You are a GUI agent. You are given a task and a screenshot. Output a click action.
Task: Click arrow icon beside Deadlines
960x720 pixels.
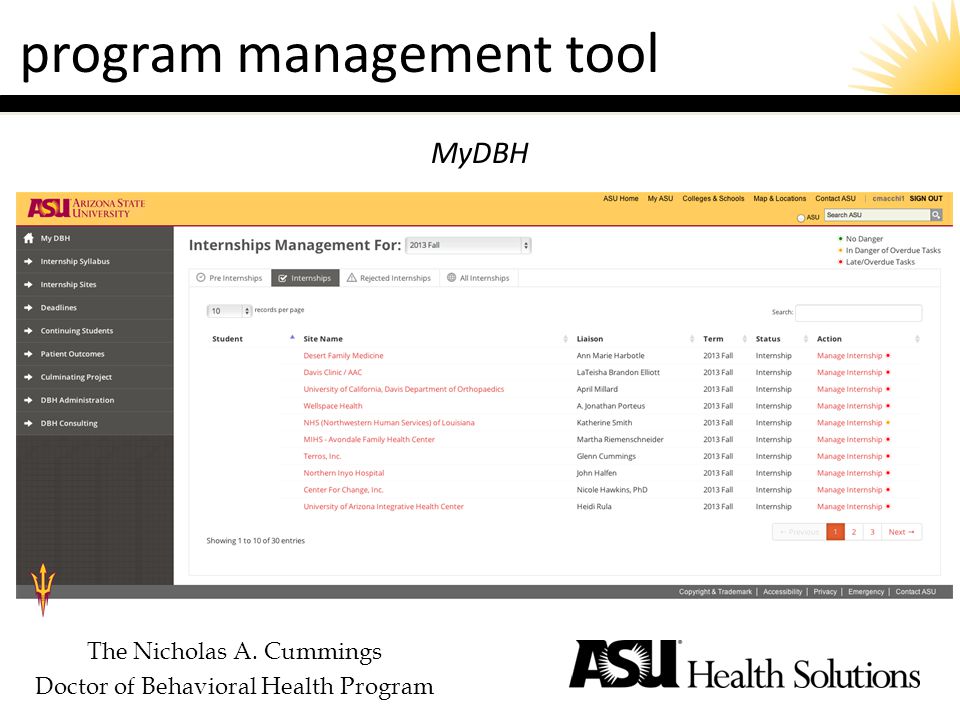pos(28,308)
